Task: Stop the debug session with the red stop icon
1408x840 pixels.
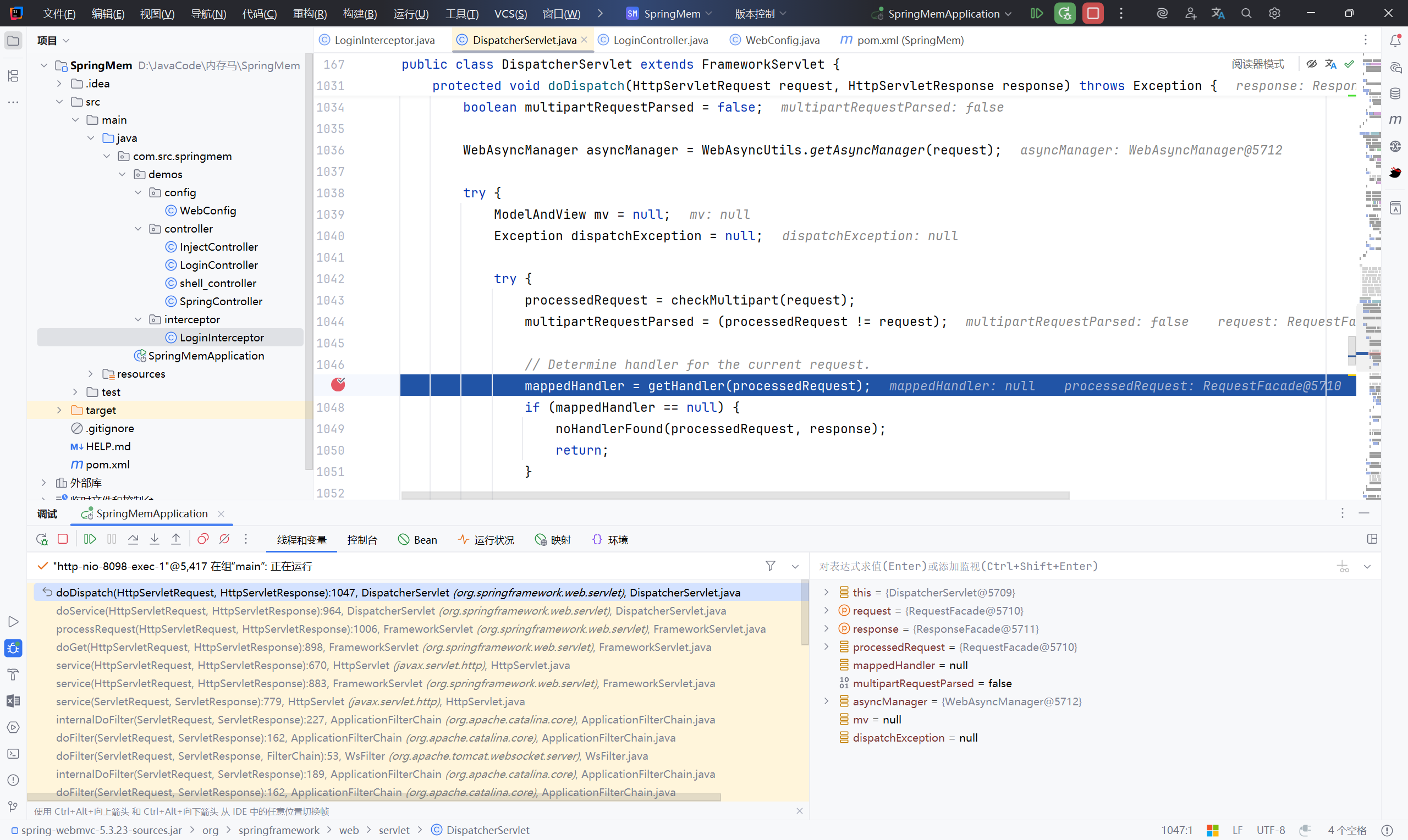Action: click(63, 539)
